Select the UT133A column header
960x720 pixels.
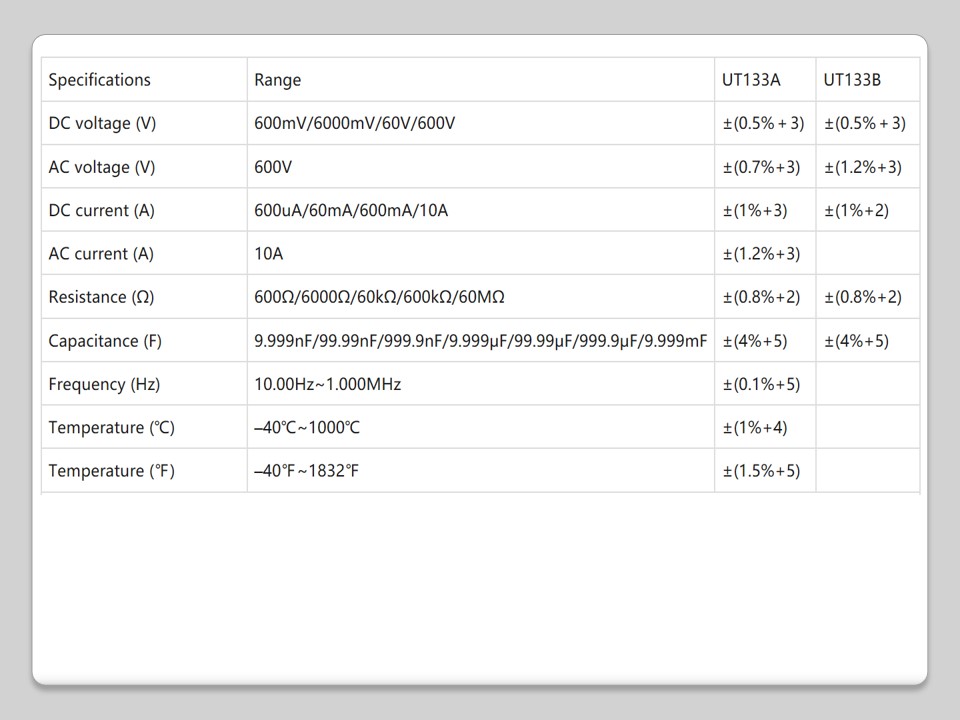tap(751, 80)
